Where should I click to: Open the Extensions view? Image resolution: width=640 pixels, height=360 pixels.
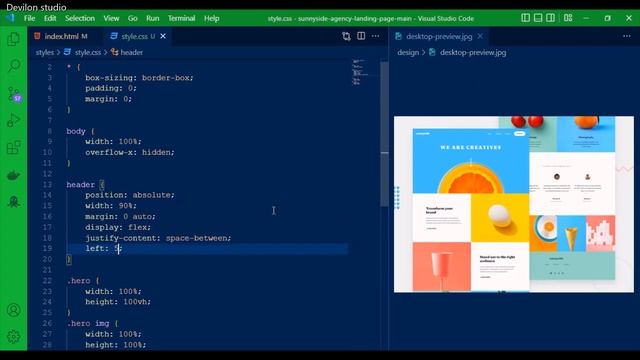pos(13,147)
